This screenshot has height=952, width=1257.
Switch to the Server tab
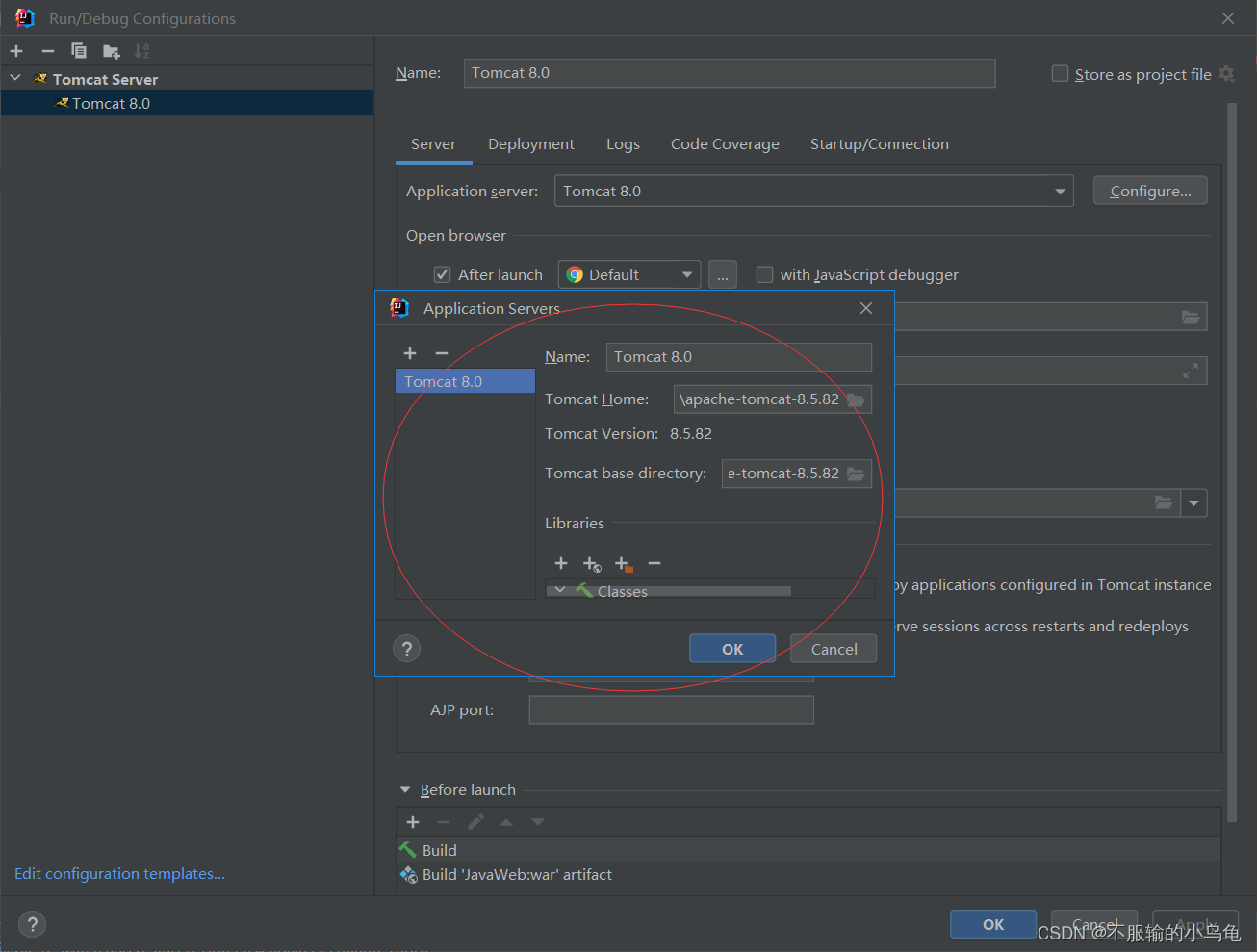pyautogui.click(x=433, y=144)
